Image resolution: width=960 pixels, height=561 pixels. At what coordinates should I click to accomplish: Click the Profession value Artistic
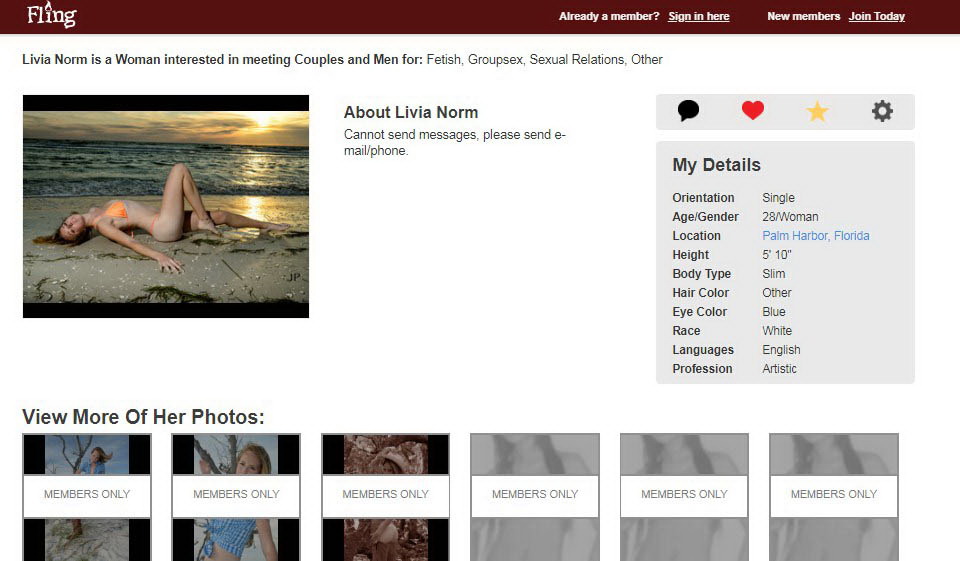click(779, 369)
